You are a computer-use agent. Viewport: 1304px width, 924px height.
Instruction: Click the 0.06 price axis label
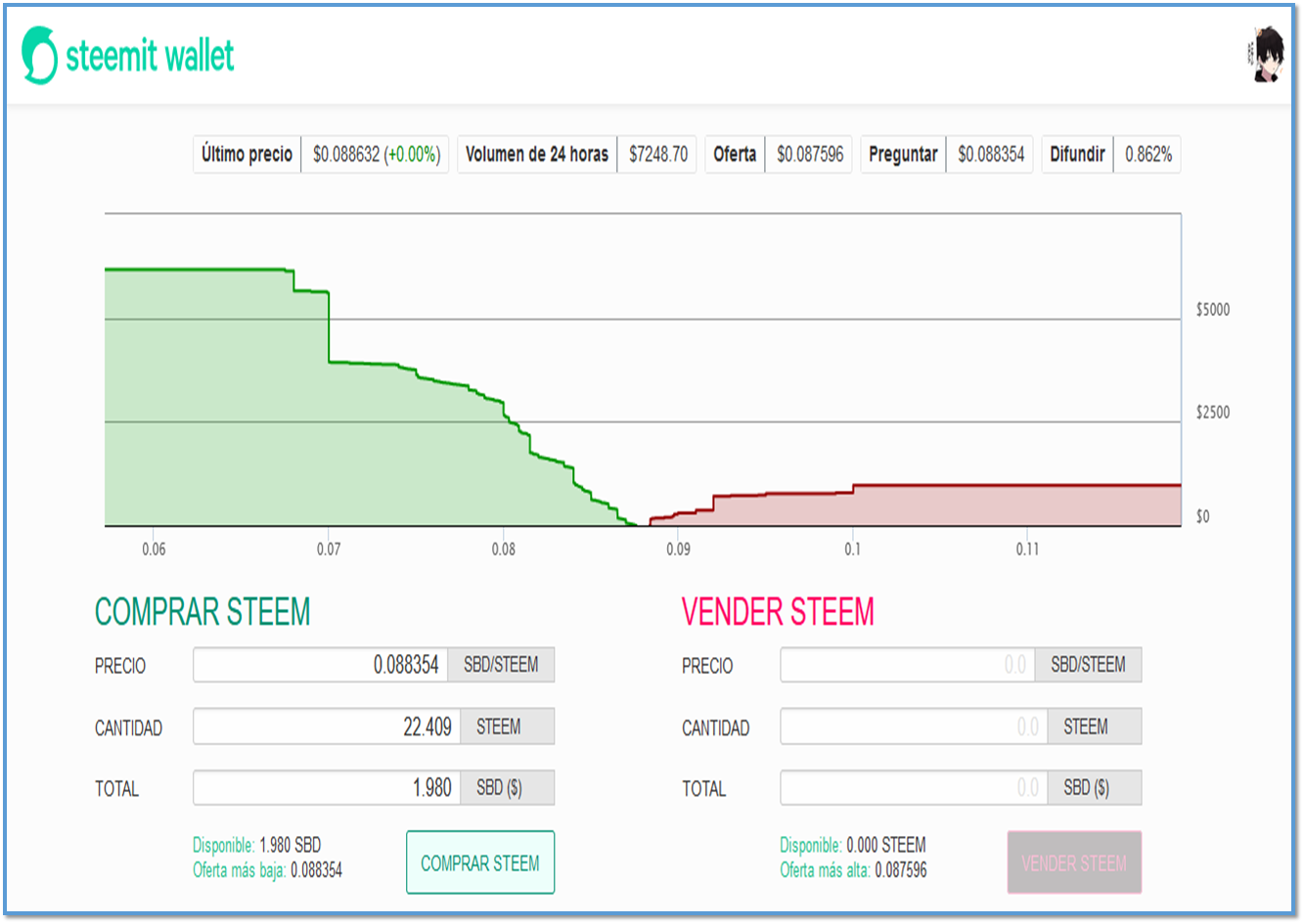[x=154, y=550]
